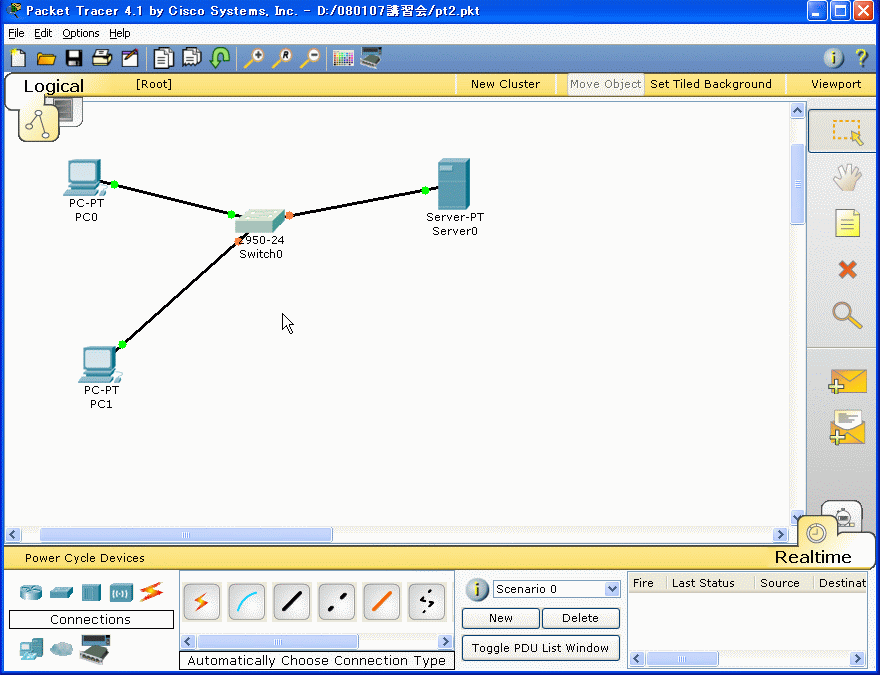Select the Hubs device category
This screenshot has height=675, width=880.
(91, 593)
